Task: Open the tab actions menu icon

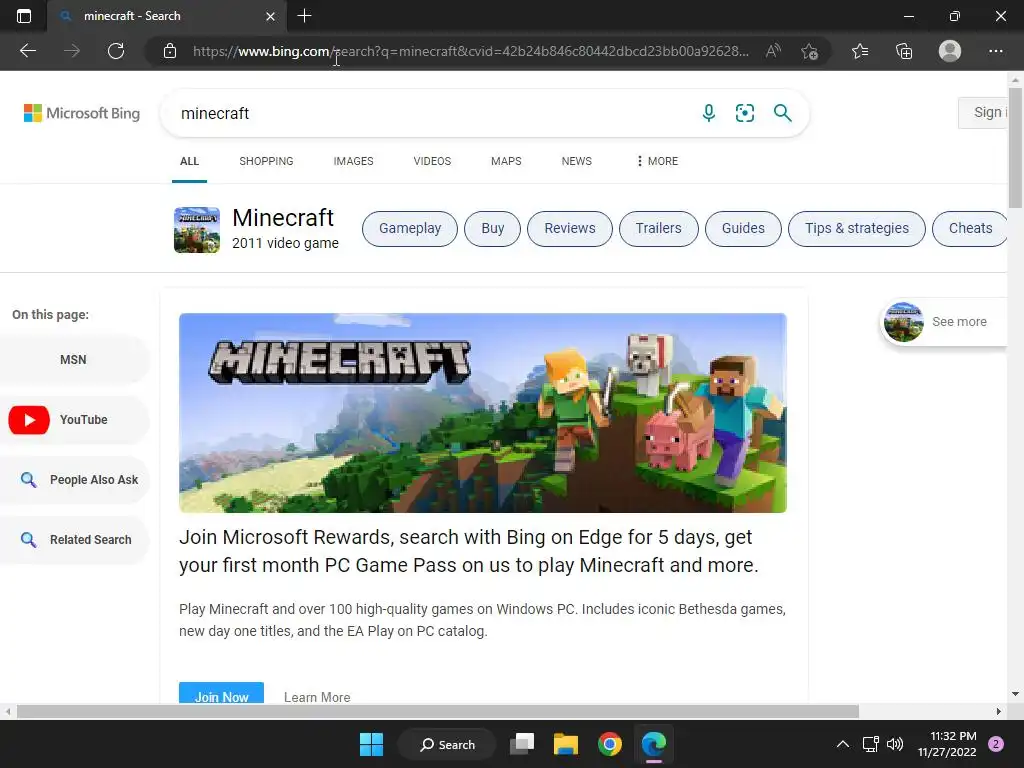Action: click(24, 16)
